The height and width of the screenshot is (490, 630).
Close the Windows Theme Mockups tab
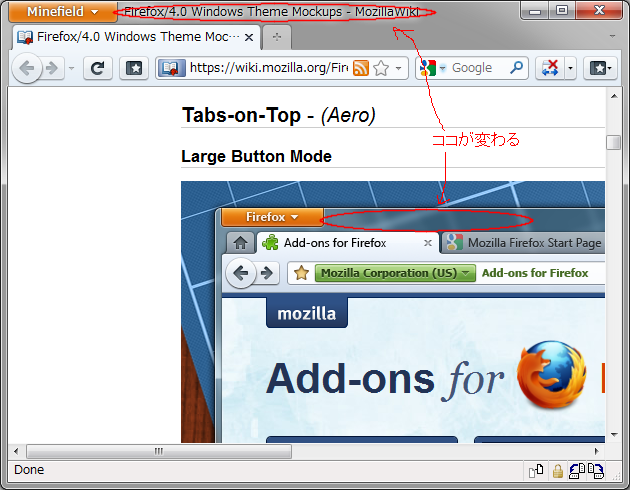tap(249, 37)
